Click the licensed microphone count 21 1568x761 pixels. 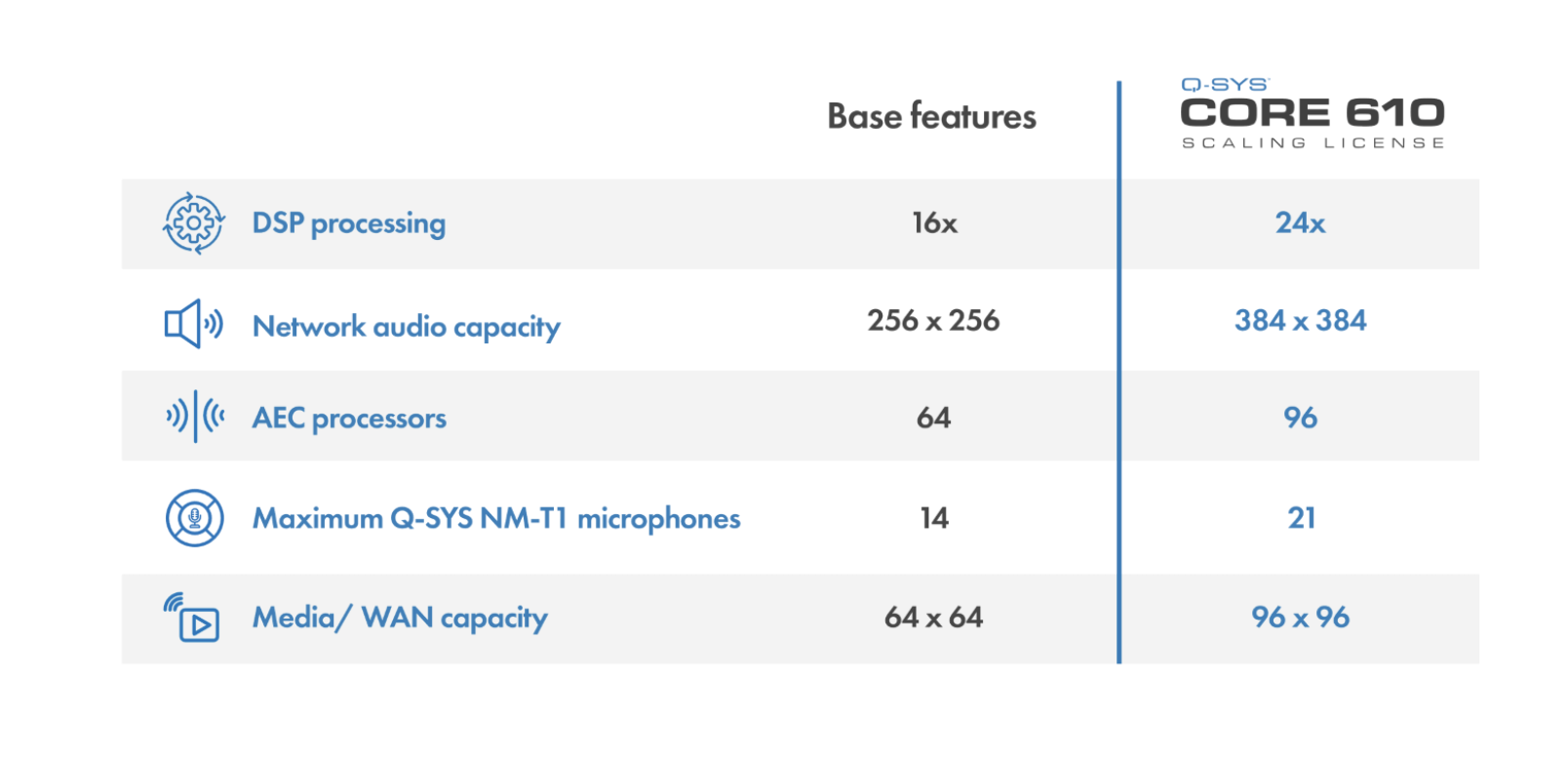pyautogui.click(x=1302, y=518)
